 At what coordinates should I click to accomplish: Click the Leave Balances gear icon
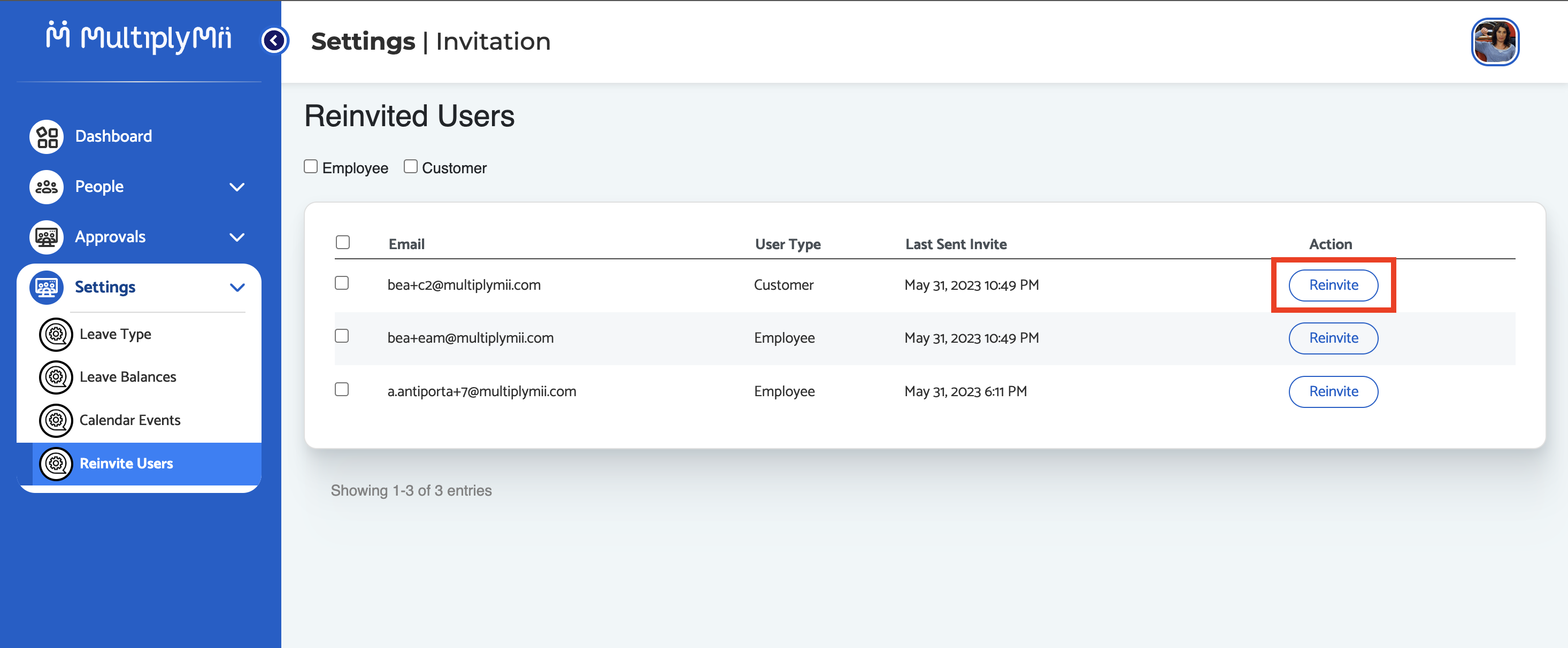click(56, 377)
